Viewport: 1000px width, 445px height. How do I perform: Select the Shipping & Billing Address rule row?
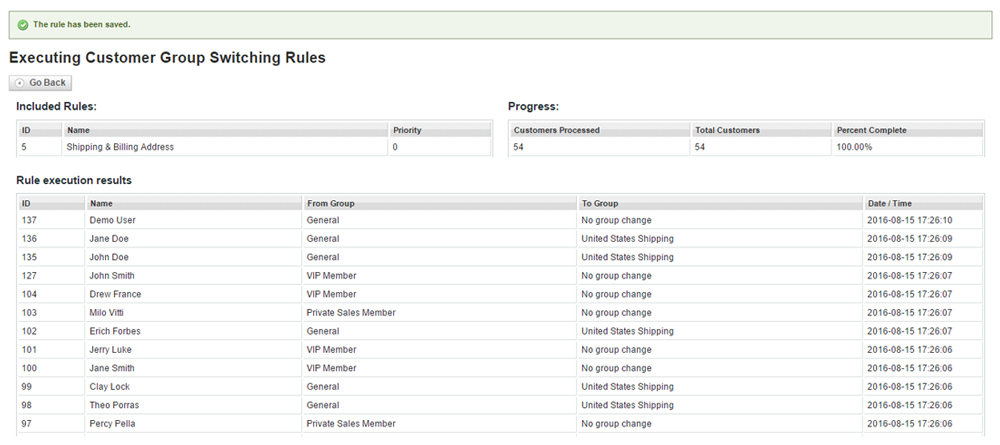point(254,147)
